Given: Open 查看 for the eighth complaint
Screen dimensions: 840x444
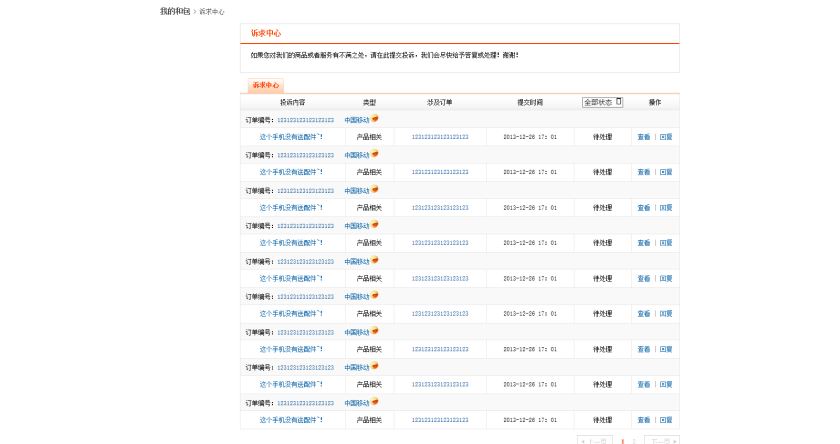Looking at the screenshot, I should 644,385.
